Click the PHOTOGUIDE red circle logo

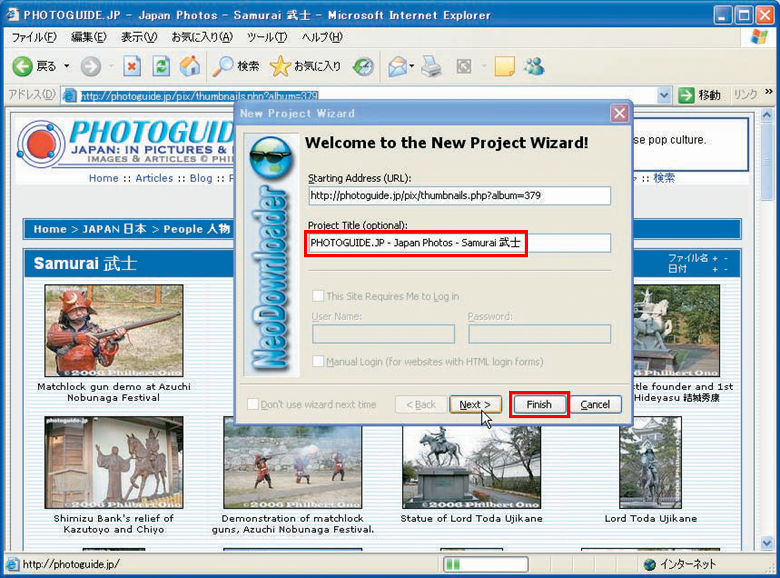click(x=41, y=144)
